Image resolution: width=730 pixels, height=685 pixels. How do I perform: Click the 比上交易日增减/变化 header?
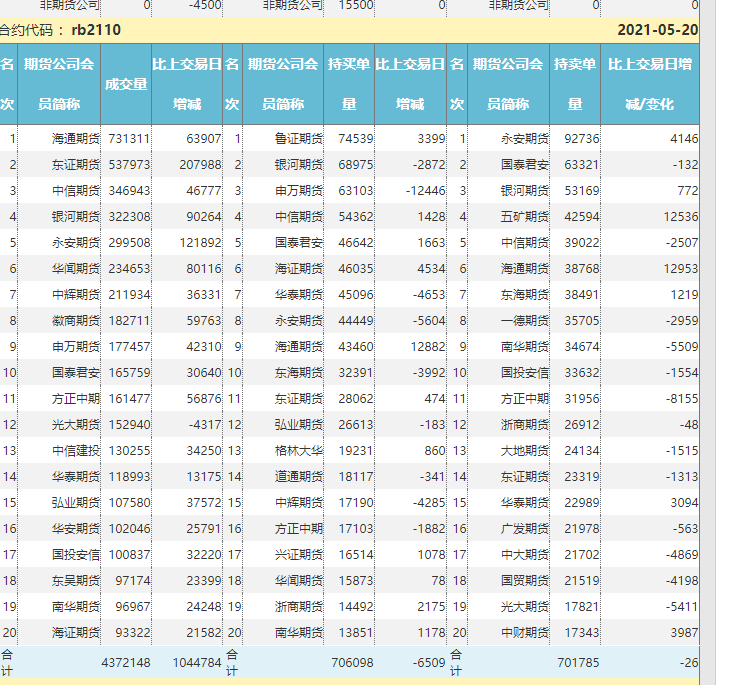(649, 84)
